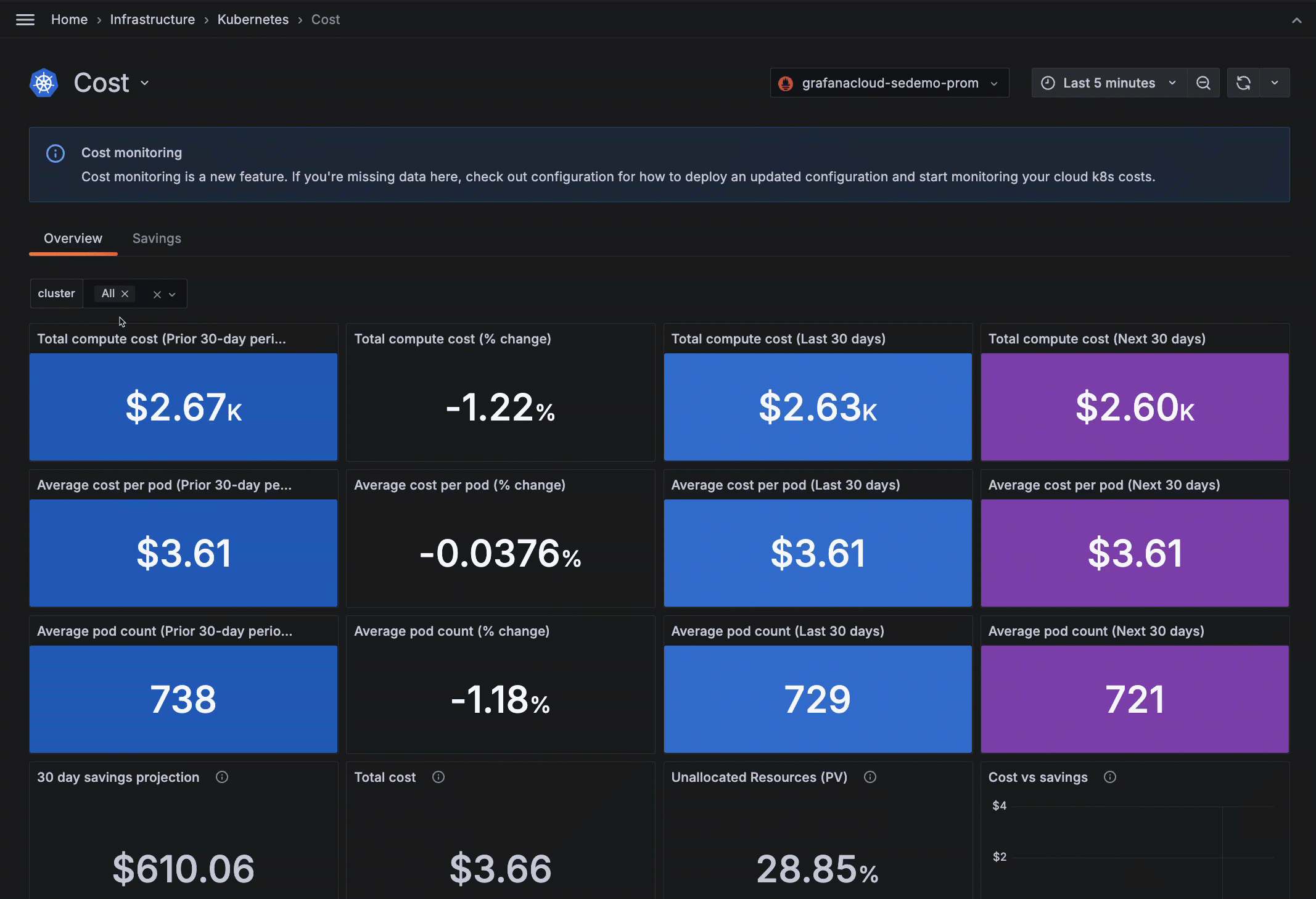Navigate to the Kubernetes breadcrumb
The width and height of the screenshot is (1316, 899).
click(253, 19)
